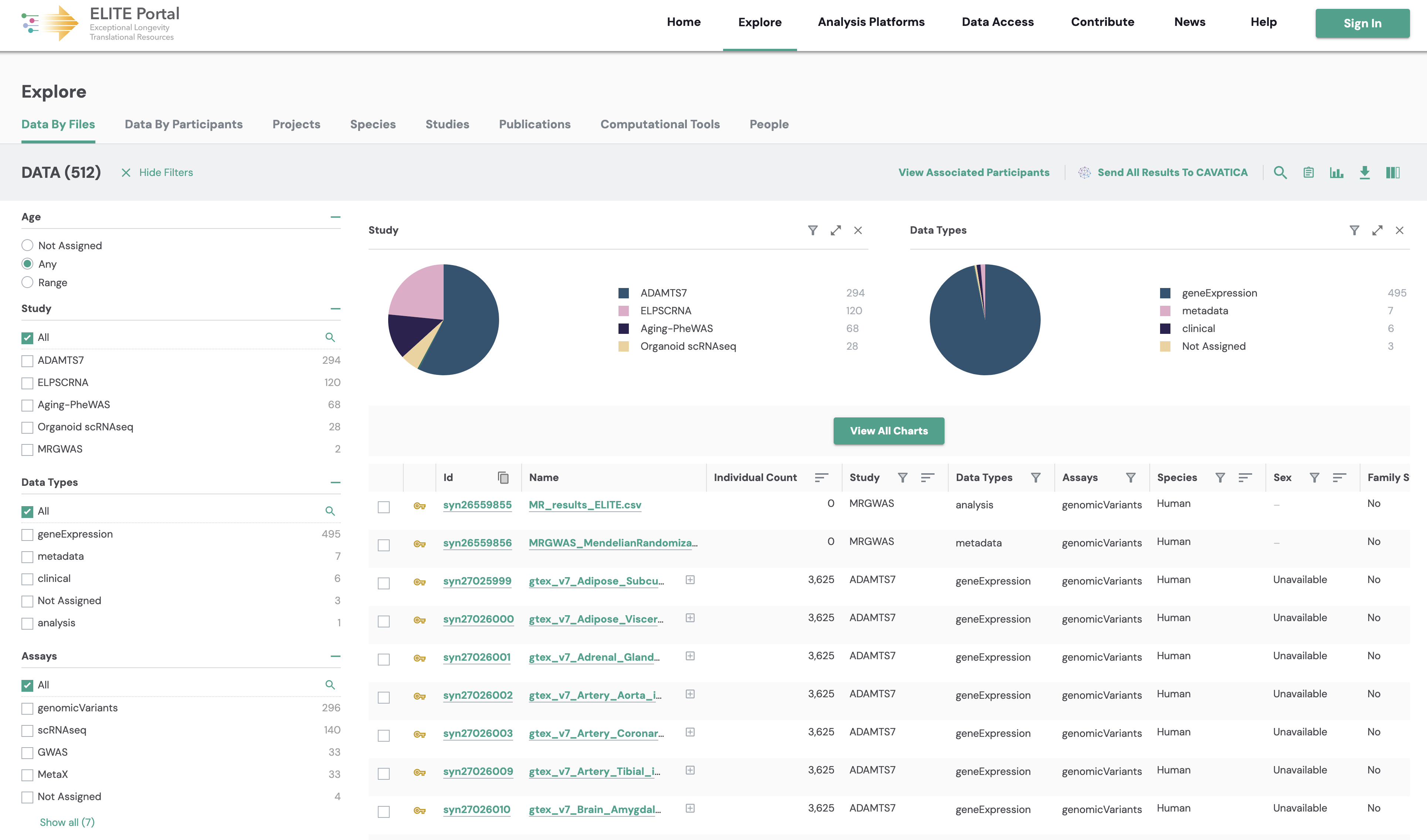Click Hide Filters link
1427x840 pixels.
pos(157,172)
